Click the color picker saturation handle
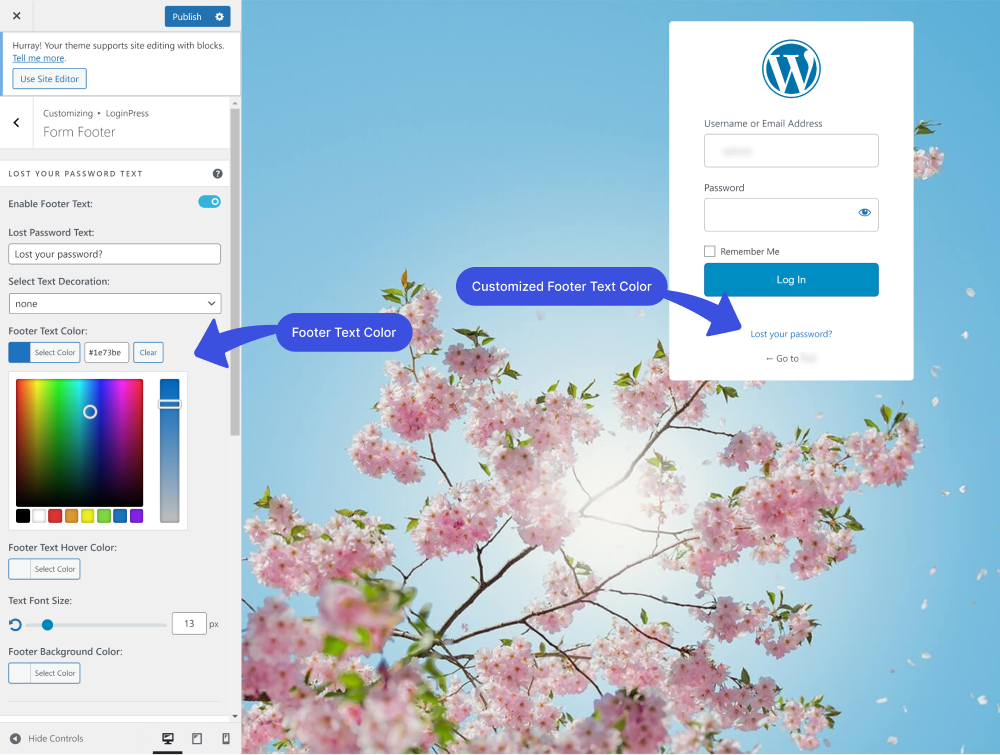 (90, 412)
